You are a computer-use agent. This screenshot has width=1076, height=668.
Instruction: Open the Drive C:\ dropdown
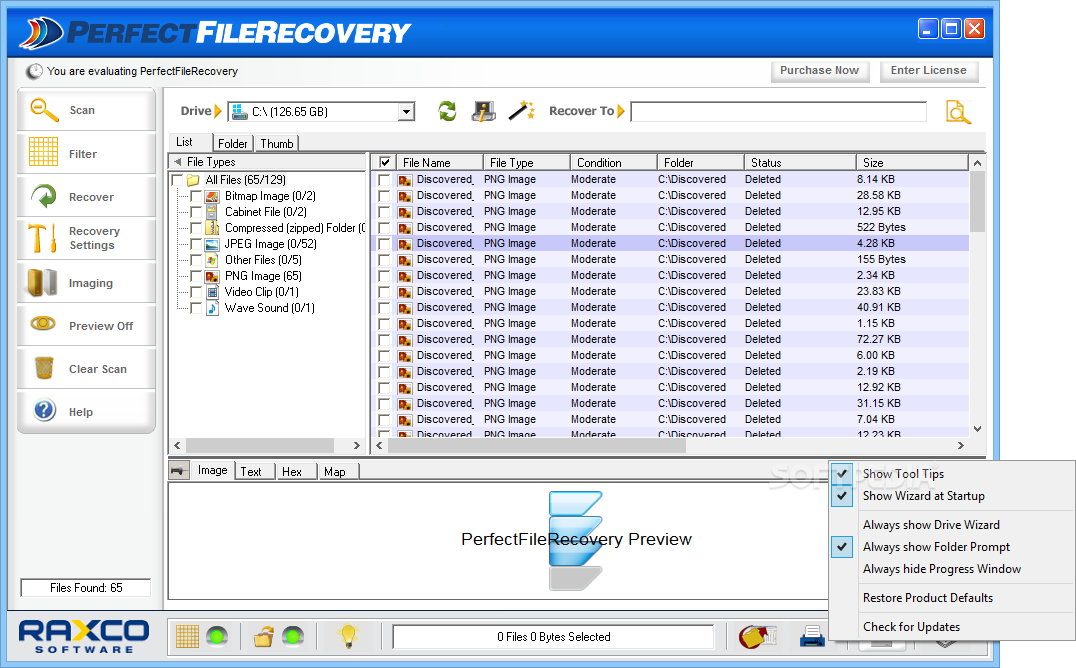(x=407, y=112)
